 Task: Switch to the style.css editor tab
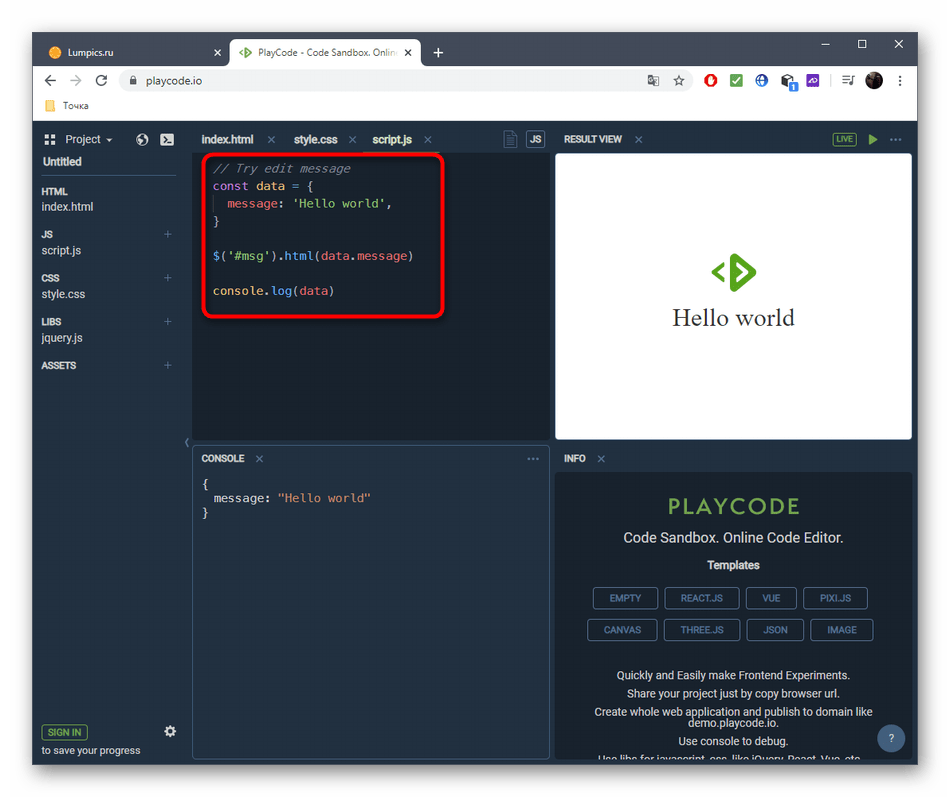(315, 140)
